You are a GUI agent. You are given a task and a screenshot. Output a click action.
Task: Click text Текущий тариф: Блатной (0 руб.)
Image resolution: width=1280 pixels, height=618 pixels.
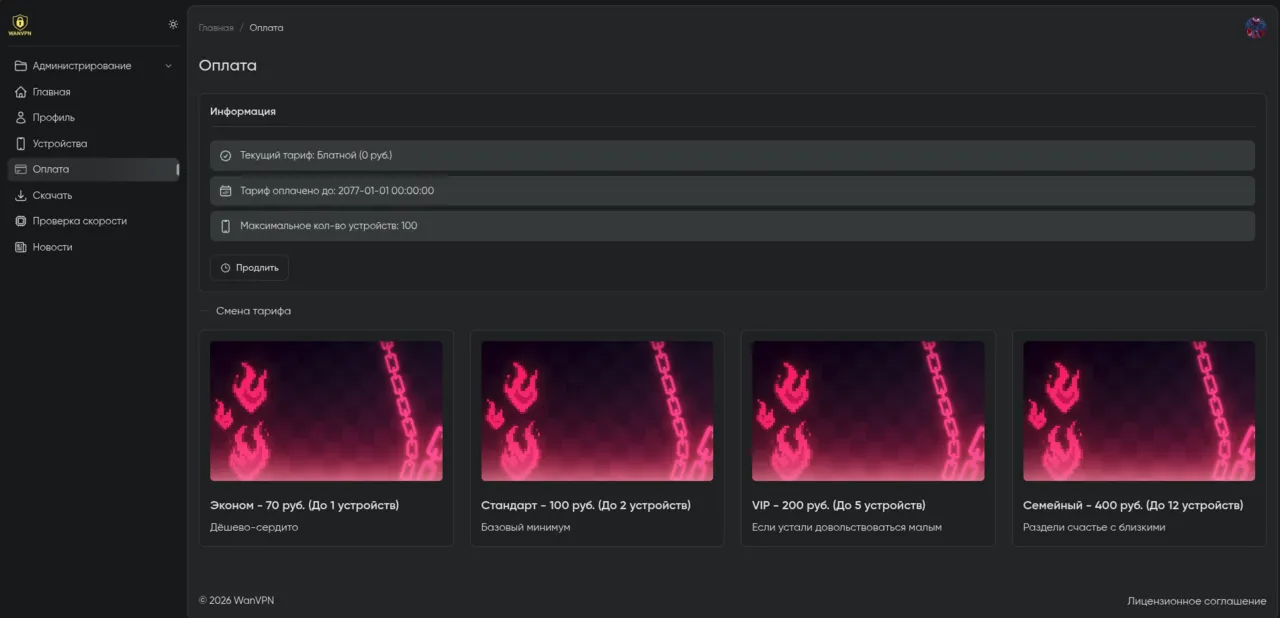316,156
